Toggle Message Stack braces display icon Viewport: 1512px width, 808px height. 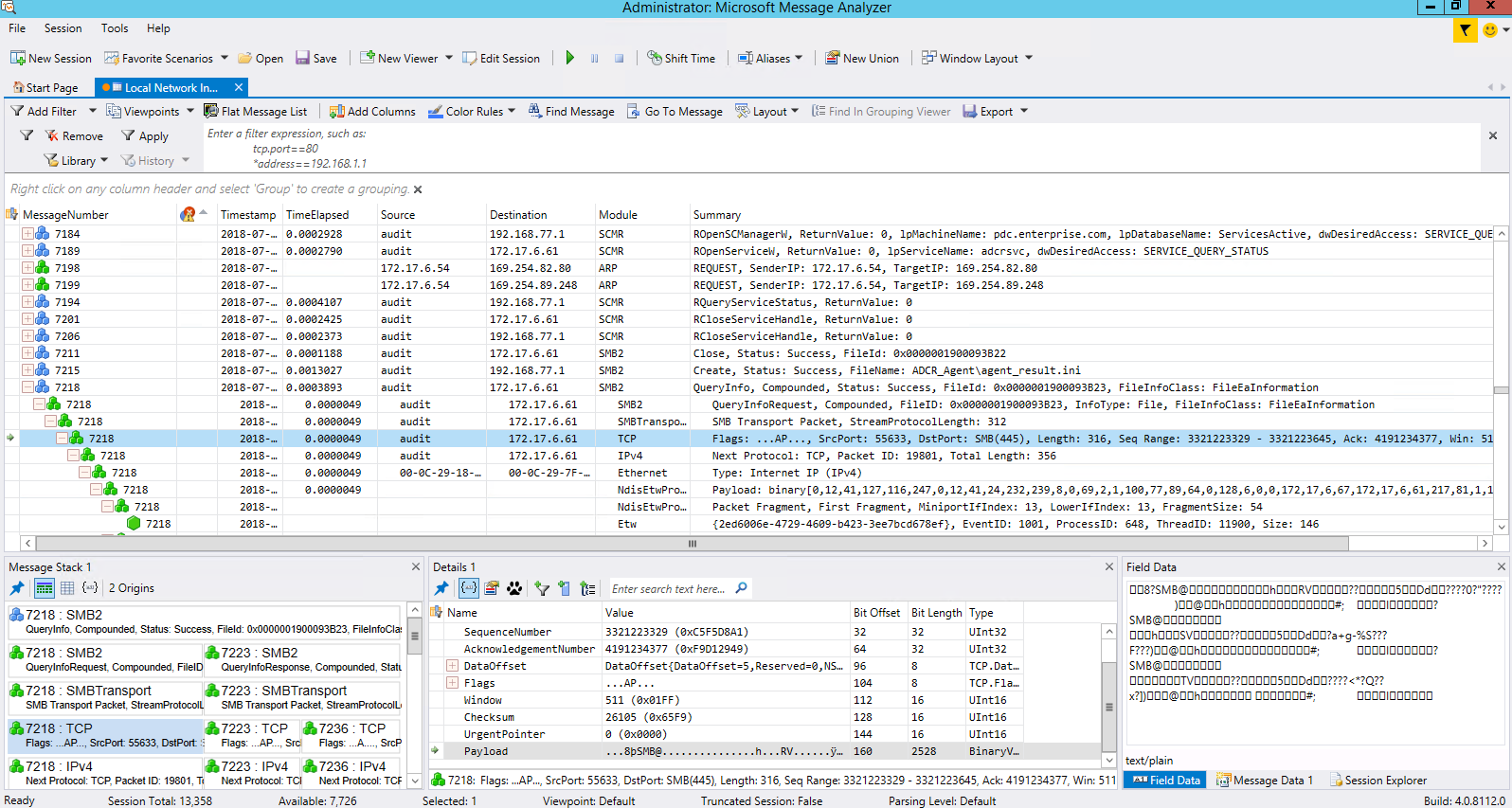point(90,588)
